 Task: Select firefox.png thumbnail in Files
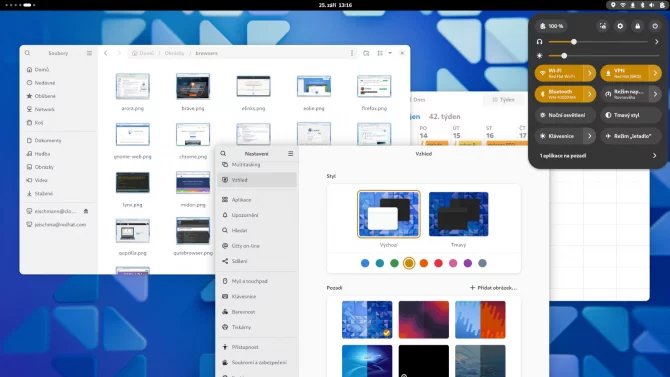374,86
